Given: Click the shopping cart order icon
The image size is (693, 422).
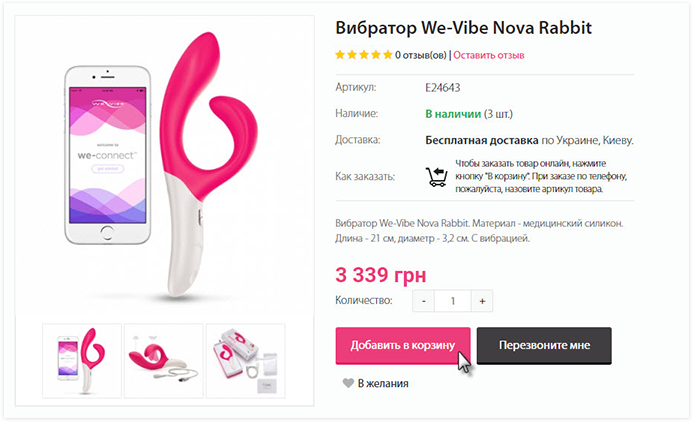Looking at the screenshot, I should (437, 177).
